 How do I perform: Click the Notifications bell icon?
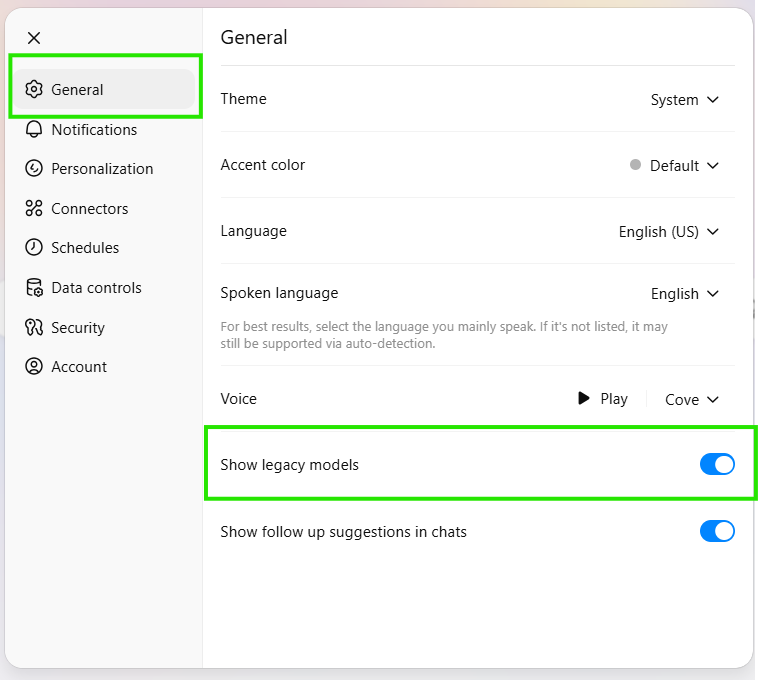pyautogui.click(x=34, y=130)
